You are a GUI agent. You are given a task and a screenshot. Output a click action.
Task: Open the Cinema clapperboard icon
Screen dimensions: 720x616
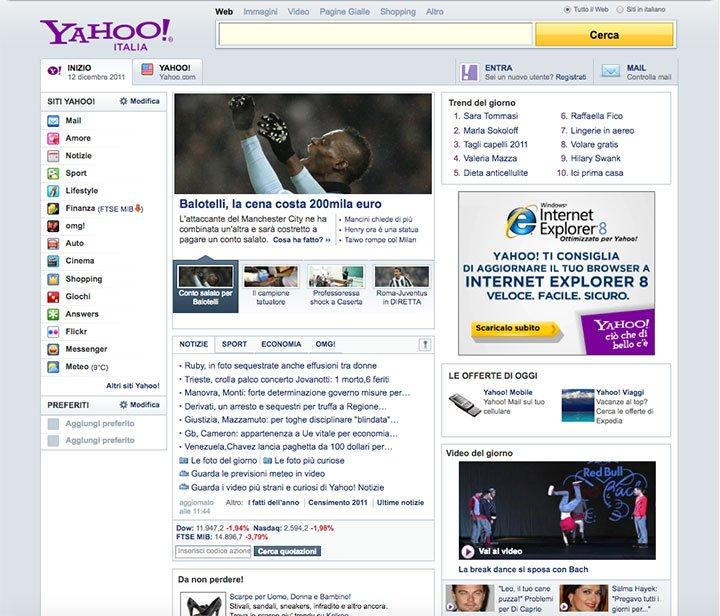pyautogui.click(x=53, y=261)
